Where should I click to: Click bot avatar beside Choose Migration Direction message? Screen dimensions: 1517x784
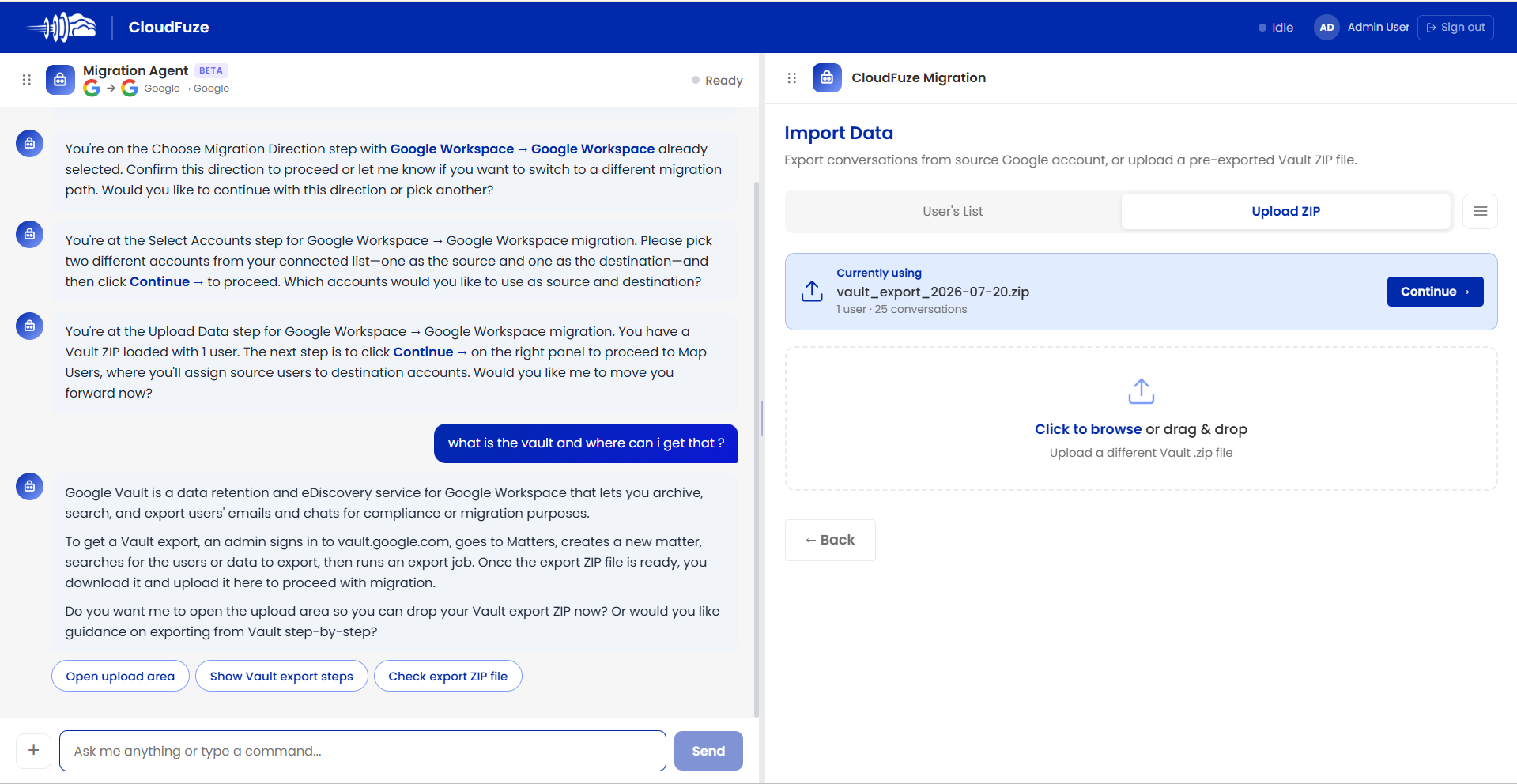pos(29,143)
